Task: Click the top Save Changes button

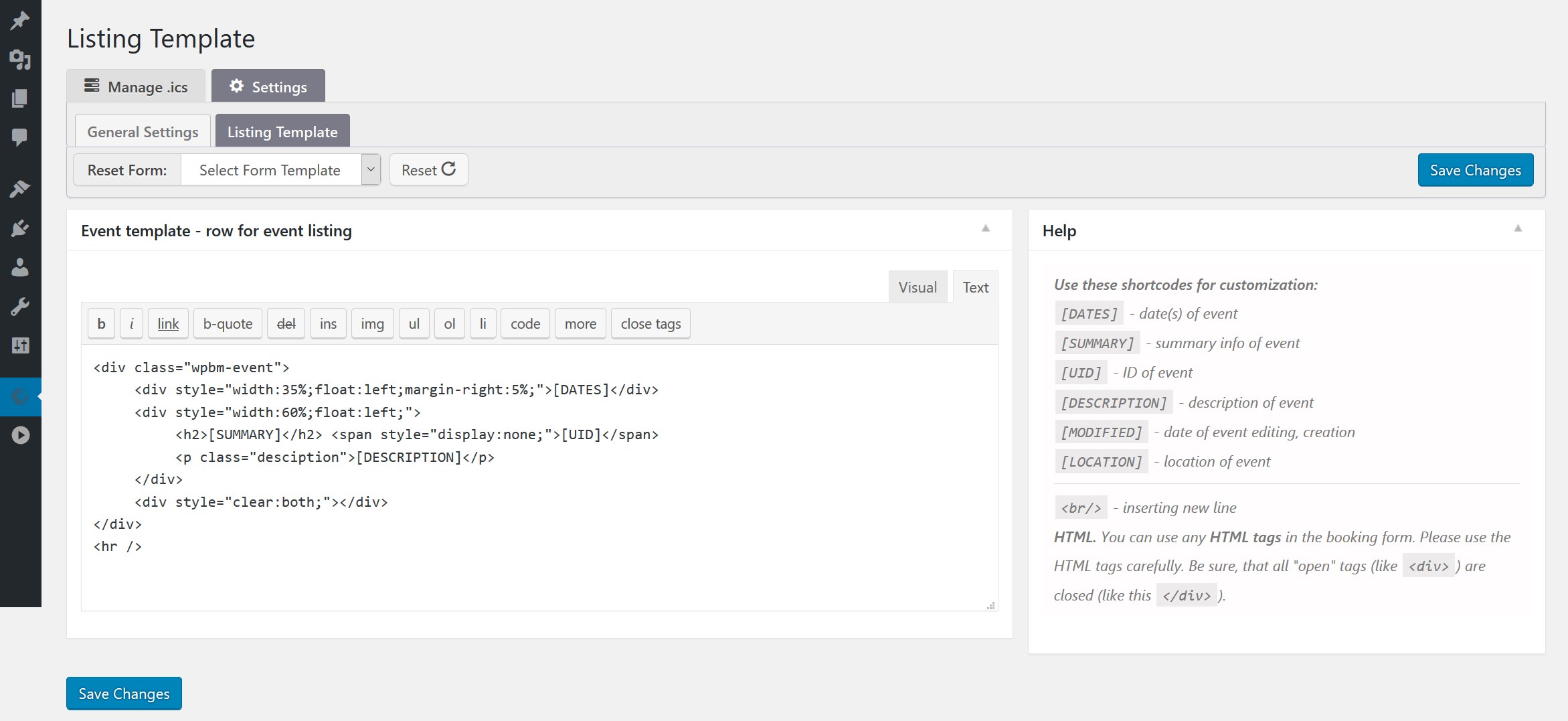Action: pos(1476,170)
